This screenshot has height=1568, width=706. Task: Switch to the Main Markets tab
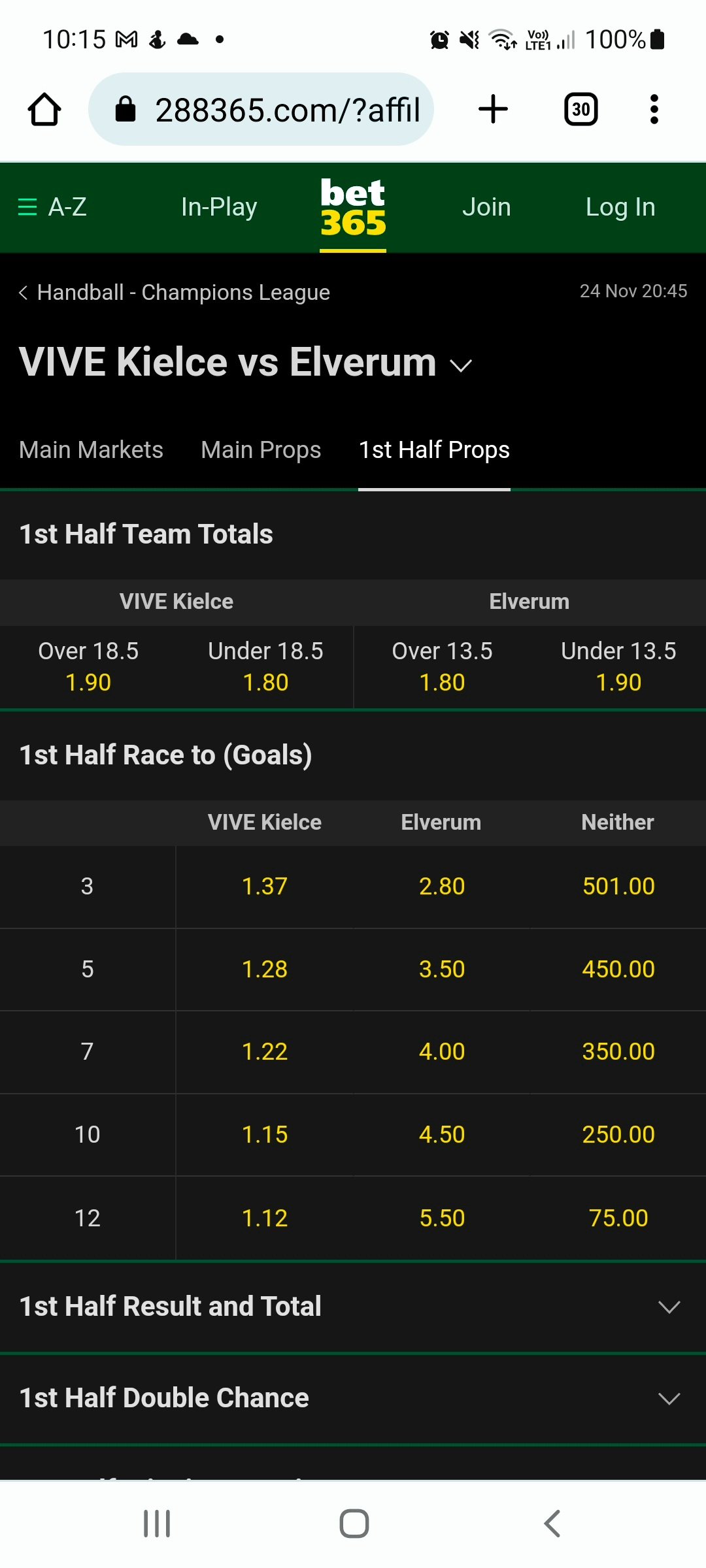point(91,449)
